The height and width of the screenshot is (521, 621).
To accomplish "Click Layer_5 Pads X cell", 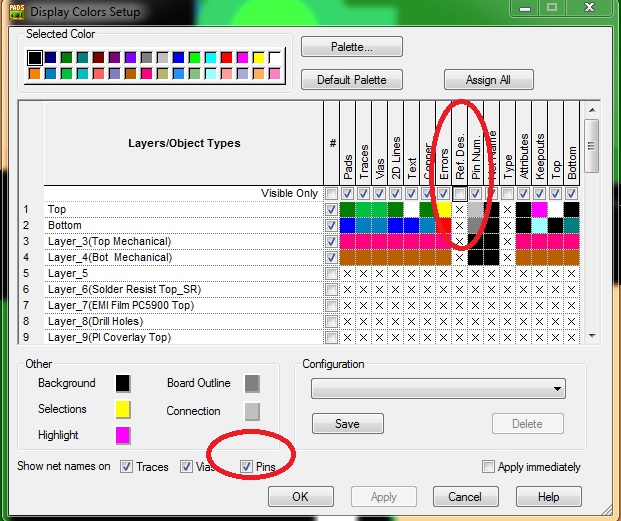I will click(347, 273).
